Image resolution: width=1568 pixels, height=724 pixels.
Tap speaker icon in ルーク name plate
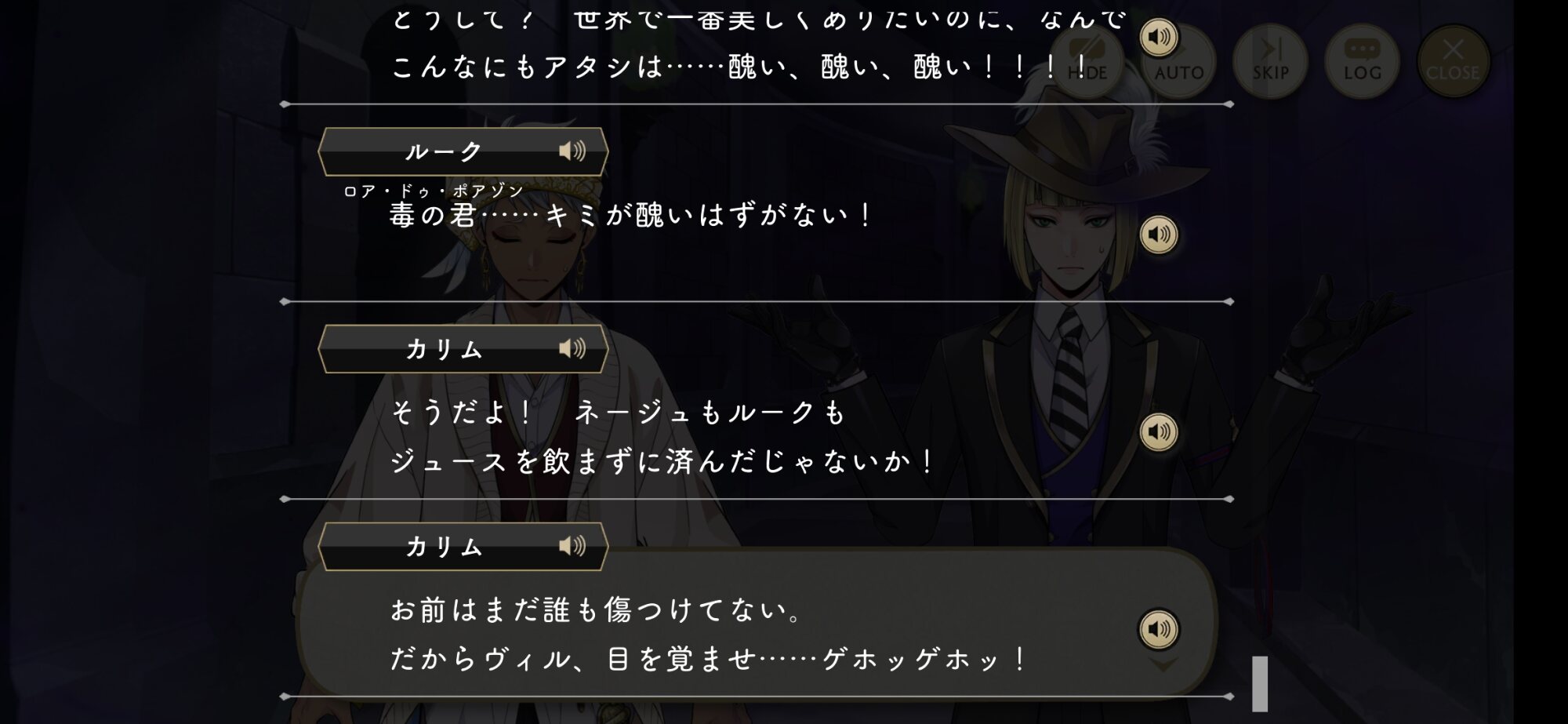572,151
